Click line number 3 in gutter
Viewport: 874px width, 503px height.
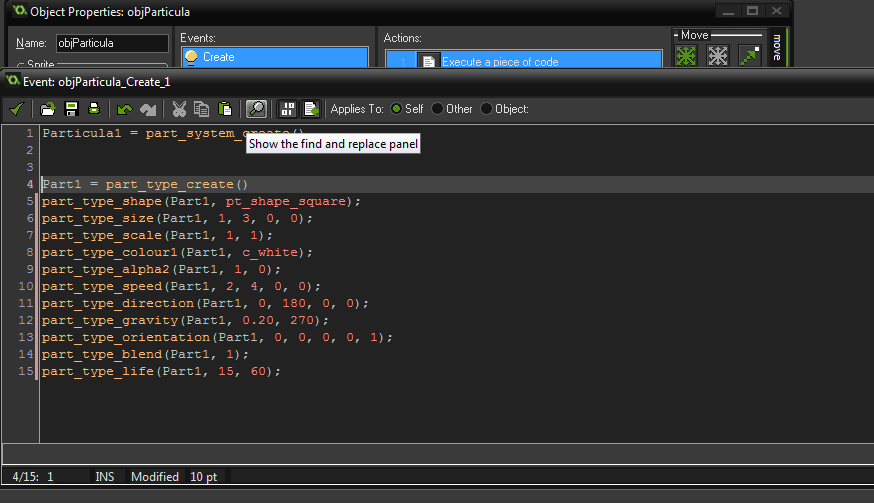(x=30, y=167)
